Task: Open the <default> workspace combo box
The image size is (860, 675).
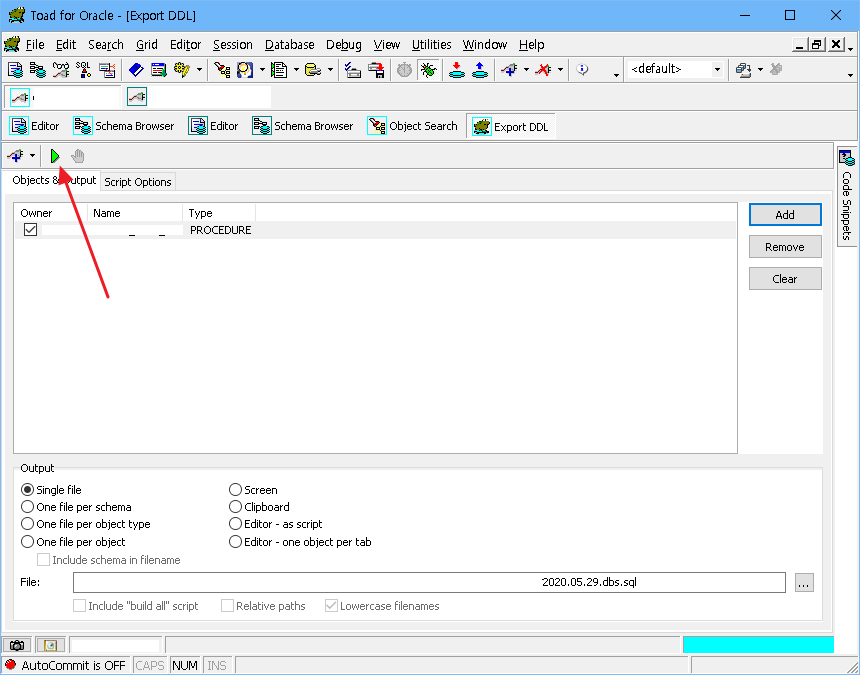Action: [x=675, y=69]
